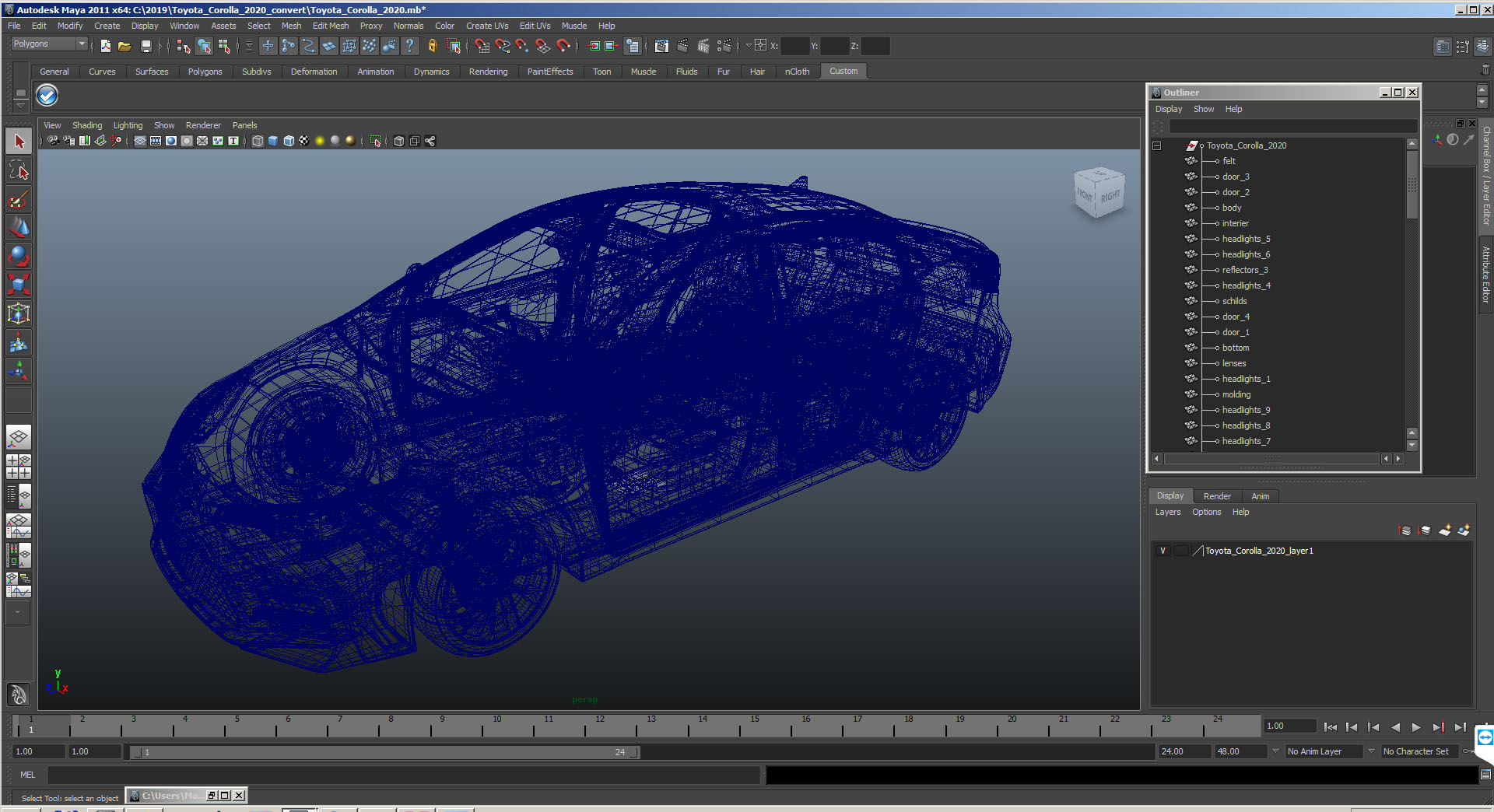Open the character set dropdown arrow
This screenshot has width=1494, height=812.
[1371, 751]
